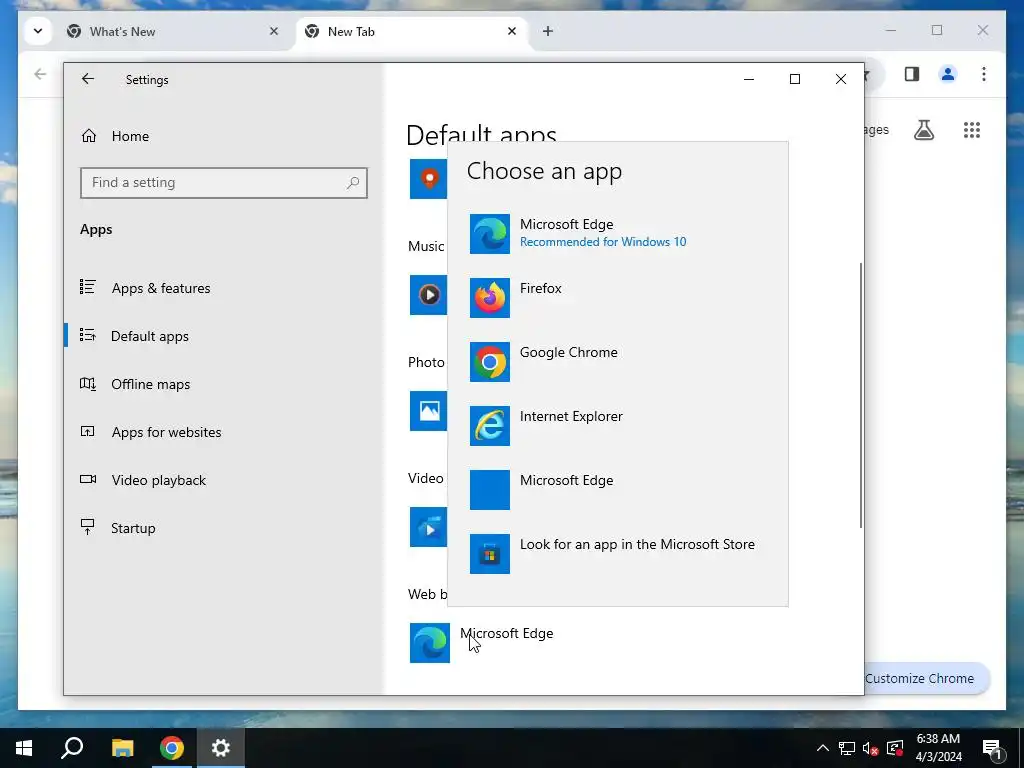The height and width of the screenshot is (768, 1024).
Task: Toggle Chrome side panel
Action: (x=912, y=74)
